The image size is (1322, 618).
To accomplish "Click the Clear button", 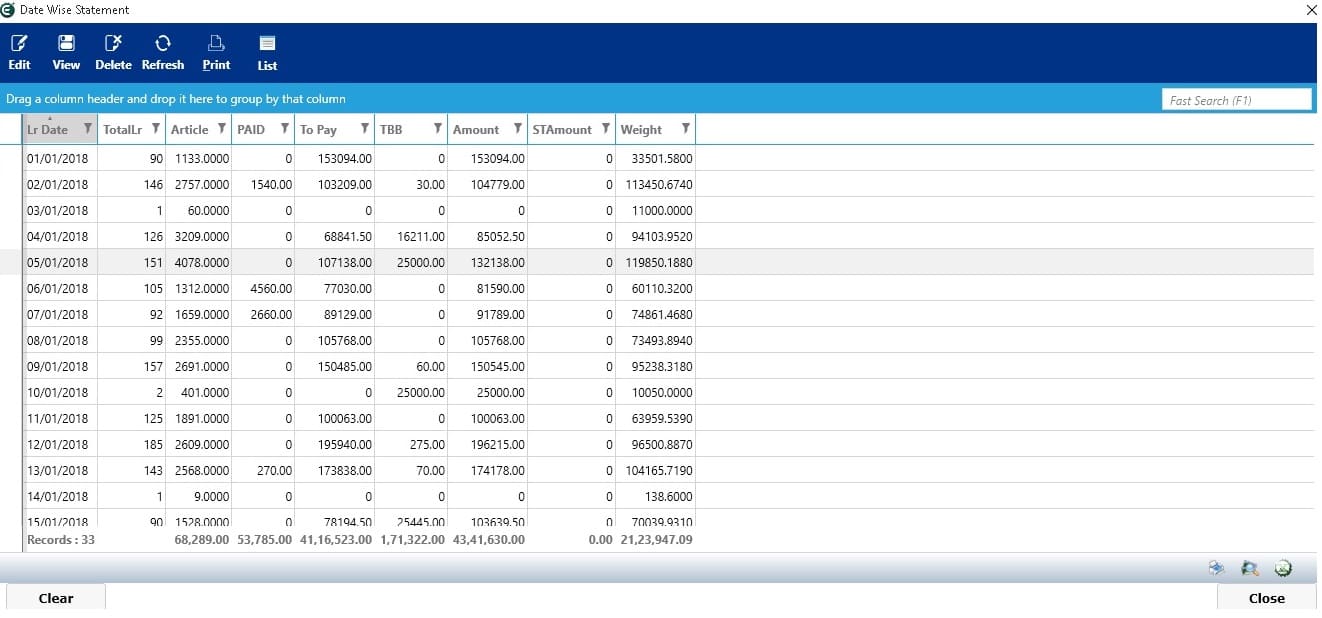I will click(56, 598).
